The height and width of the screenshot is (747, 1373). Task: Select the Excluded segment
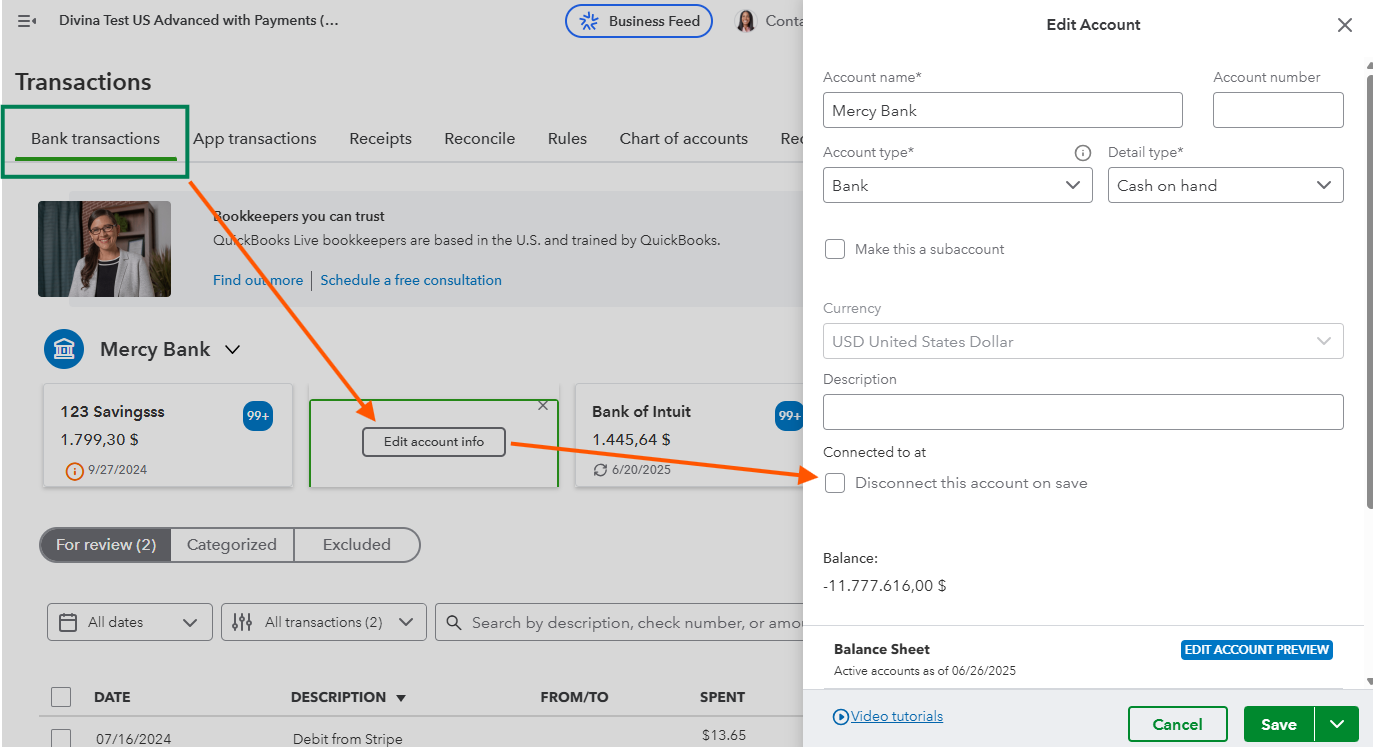coord(357,545)
